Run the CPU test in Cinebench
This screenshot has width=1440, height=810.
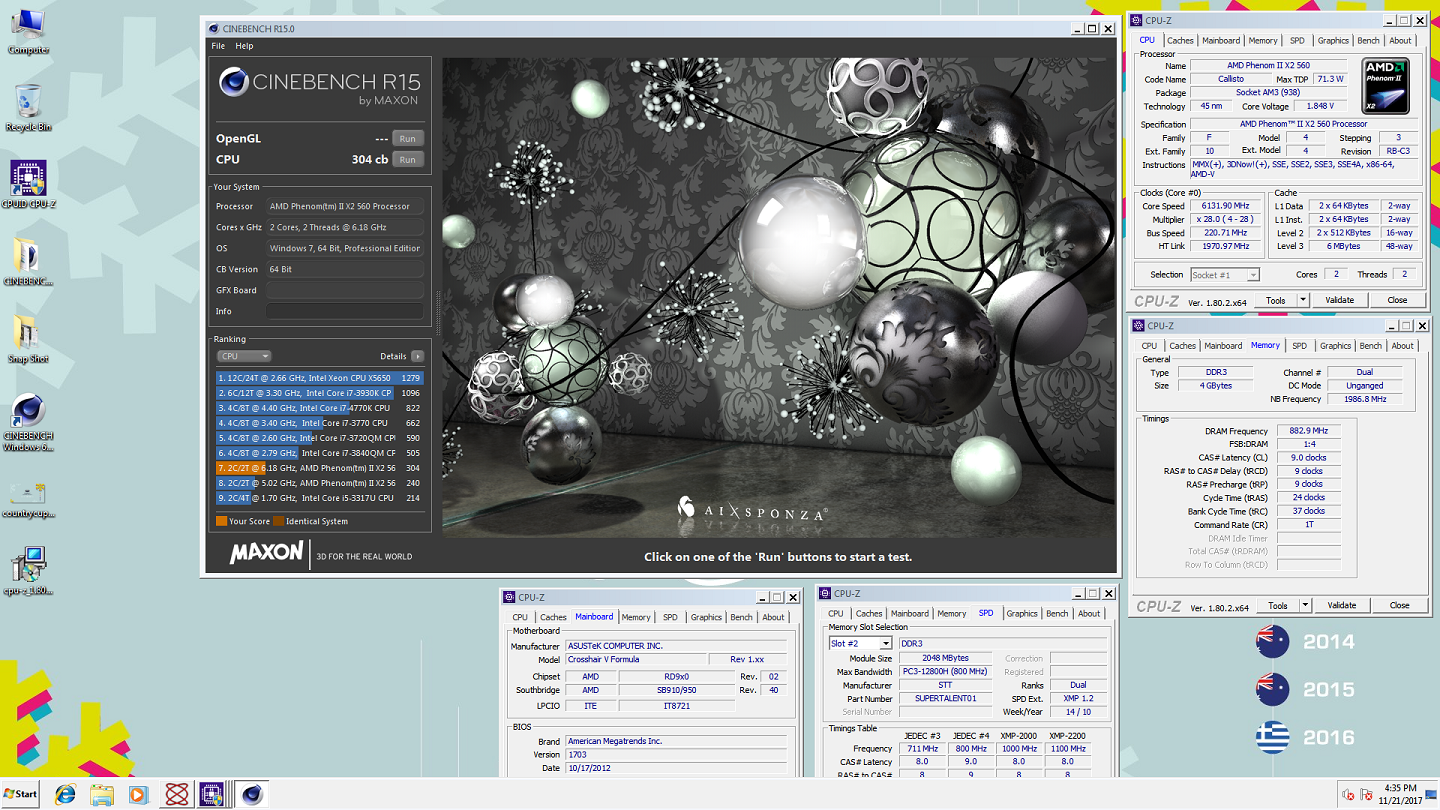(407, 159)
